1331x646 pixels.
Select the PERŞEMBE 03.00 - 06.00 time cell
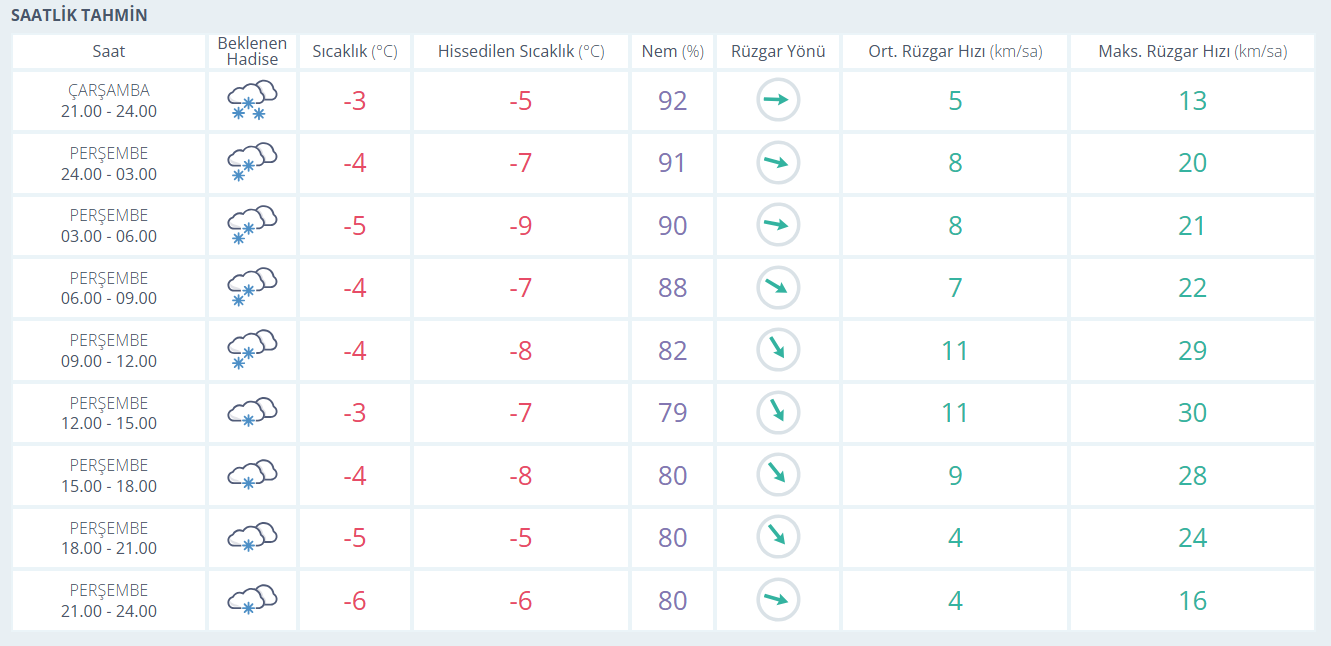tap(109, 226)
